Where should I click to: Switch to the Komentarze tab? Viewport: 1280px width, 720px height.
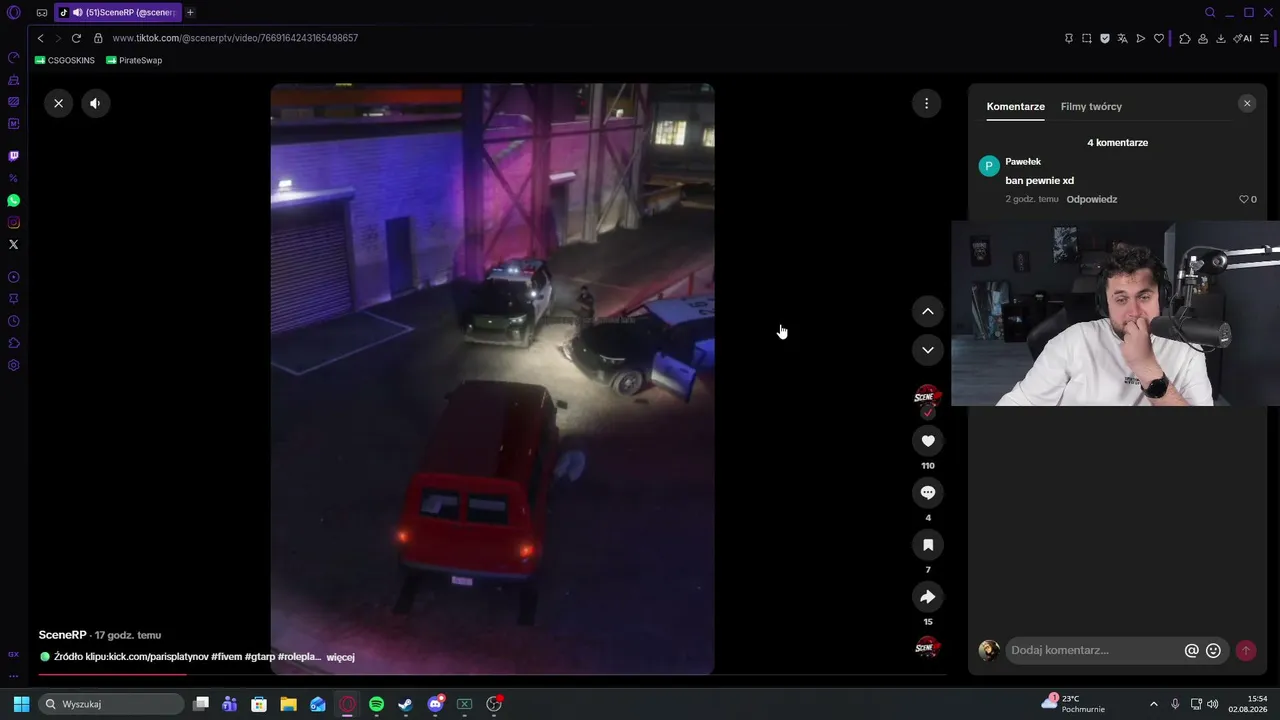[x=1016, y=106]
